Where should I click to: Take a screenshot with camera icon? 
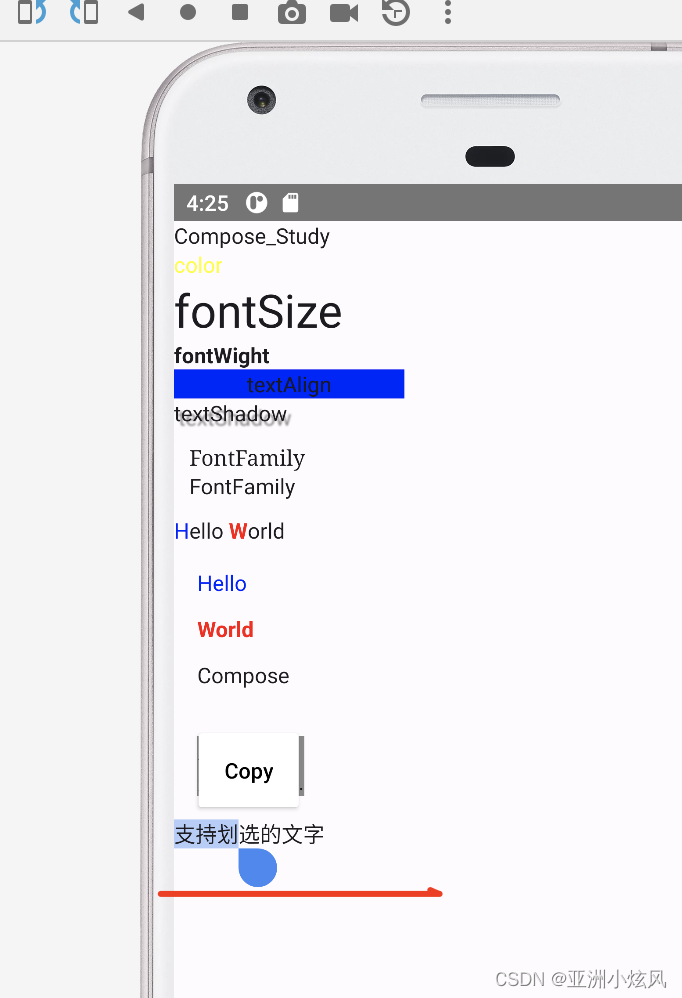tap(292, 13)
